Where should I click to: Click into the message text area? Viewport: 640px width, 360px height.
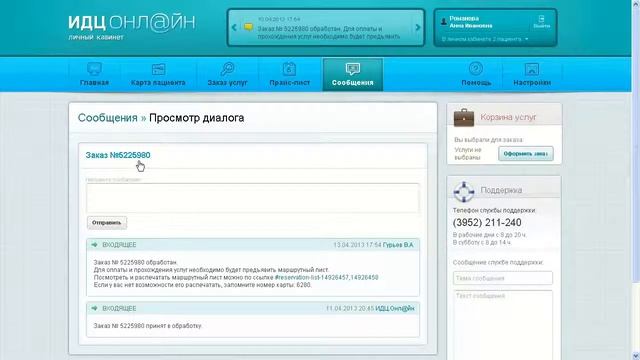[x=253, y=198]
